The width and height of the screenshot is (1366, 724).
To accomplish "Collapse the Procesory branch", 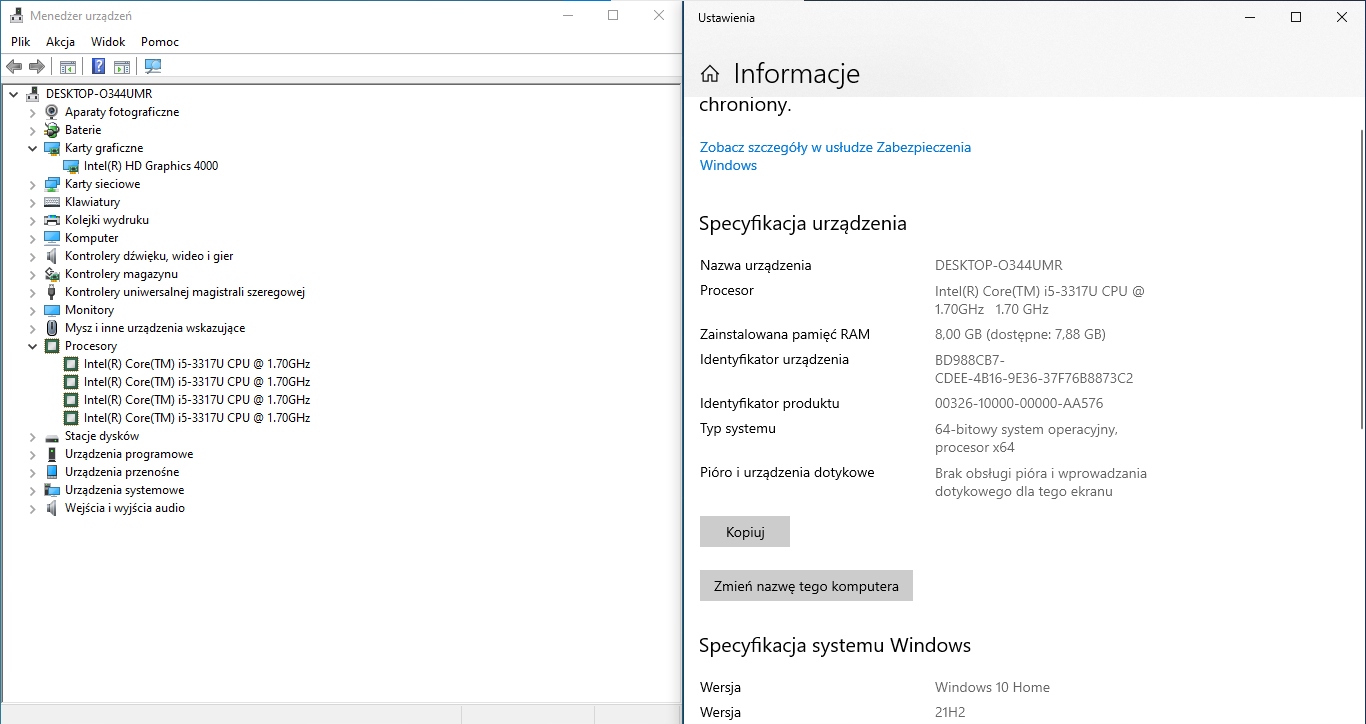I will 32,346.
